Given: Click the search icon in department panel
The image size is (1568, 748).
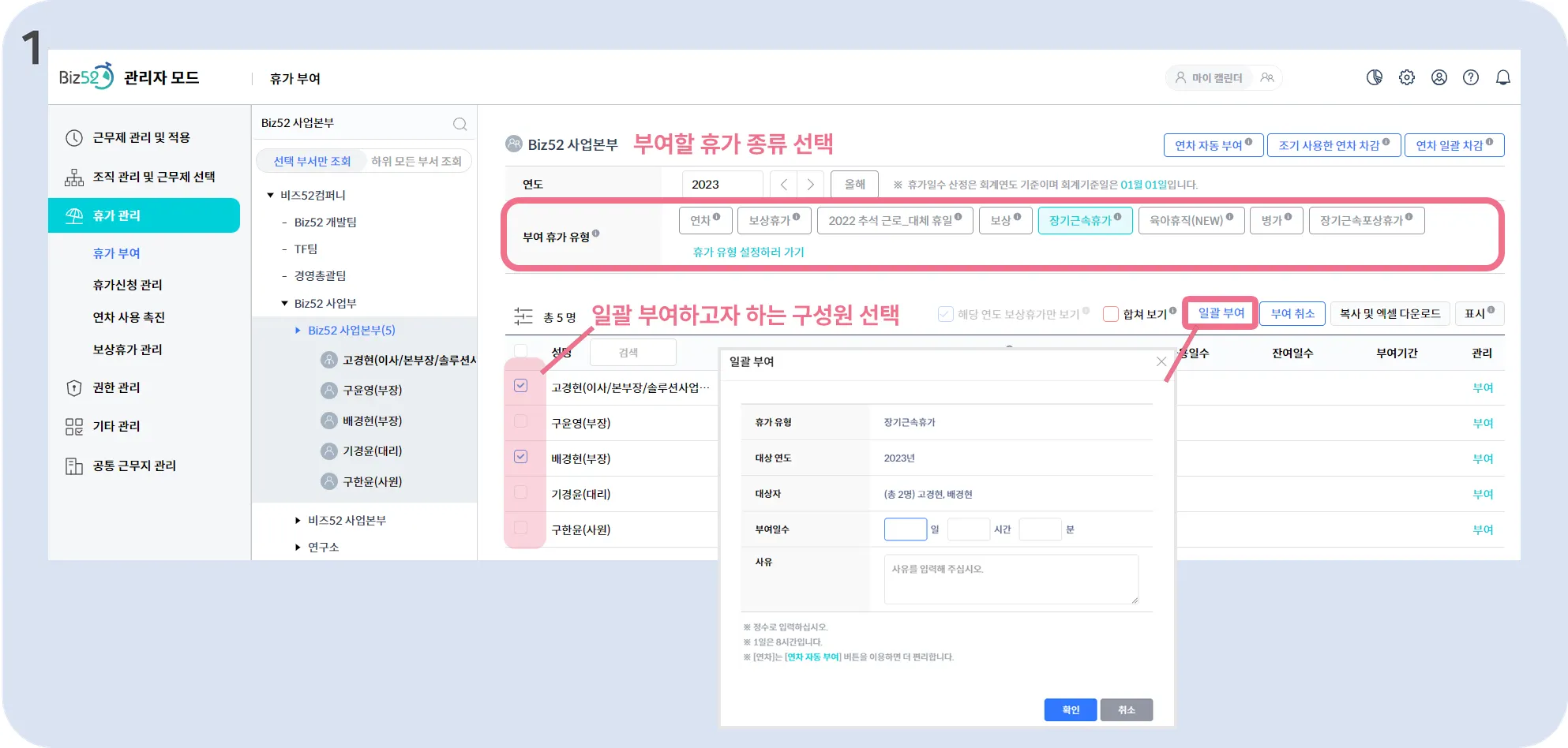Looking at the screenshot, I should 460,124.
